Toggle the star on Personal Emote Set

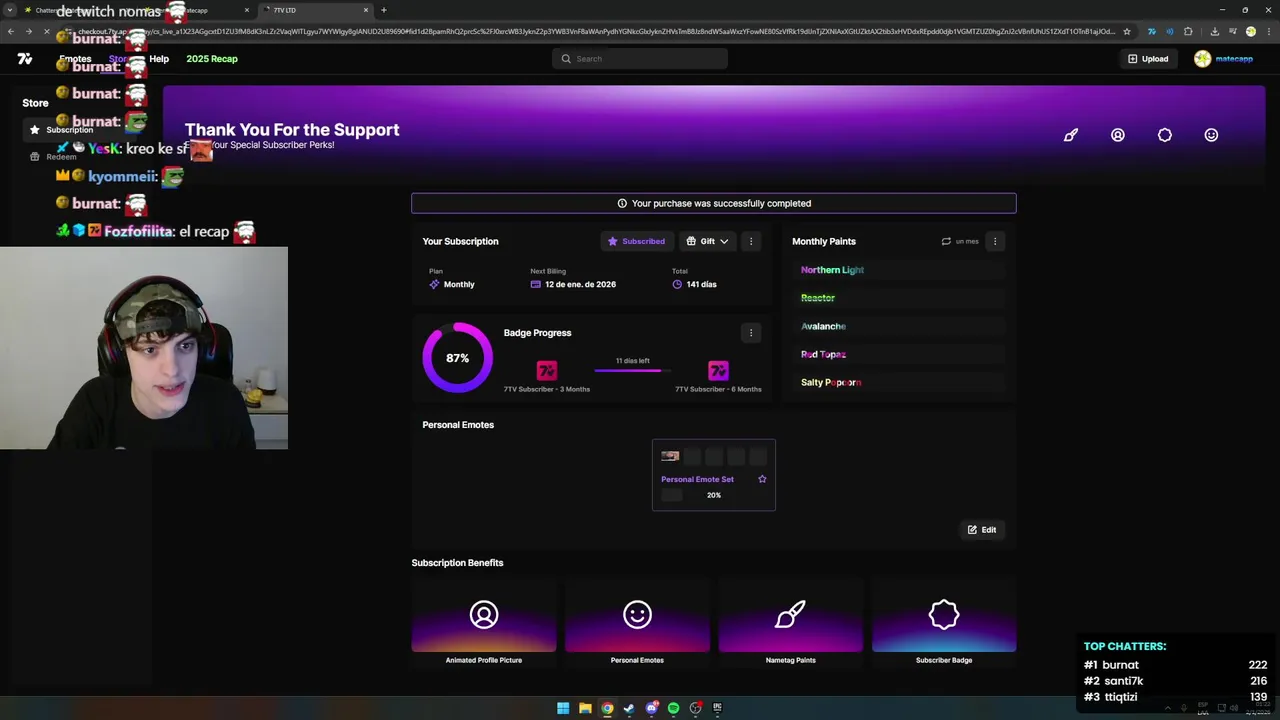coord(762,479)
